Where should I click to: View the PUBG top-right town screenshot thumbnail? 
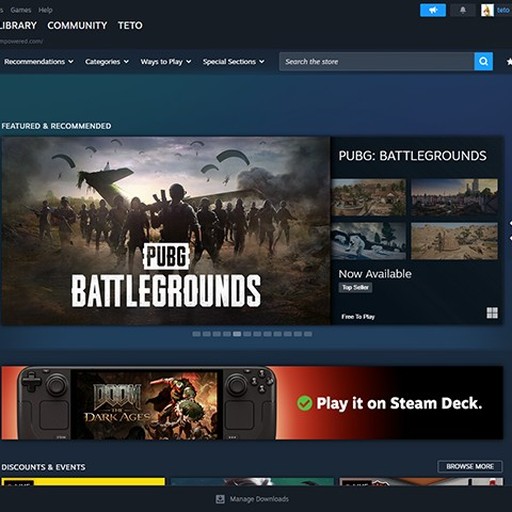pos(454,197)
